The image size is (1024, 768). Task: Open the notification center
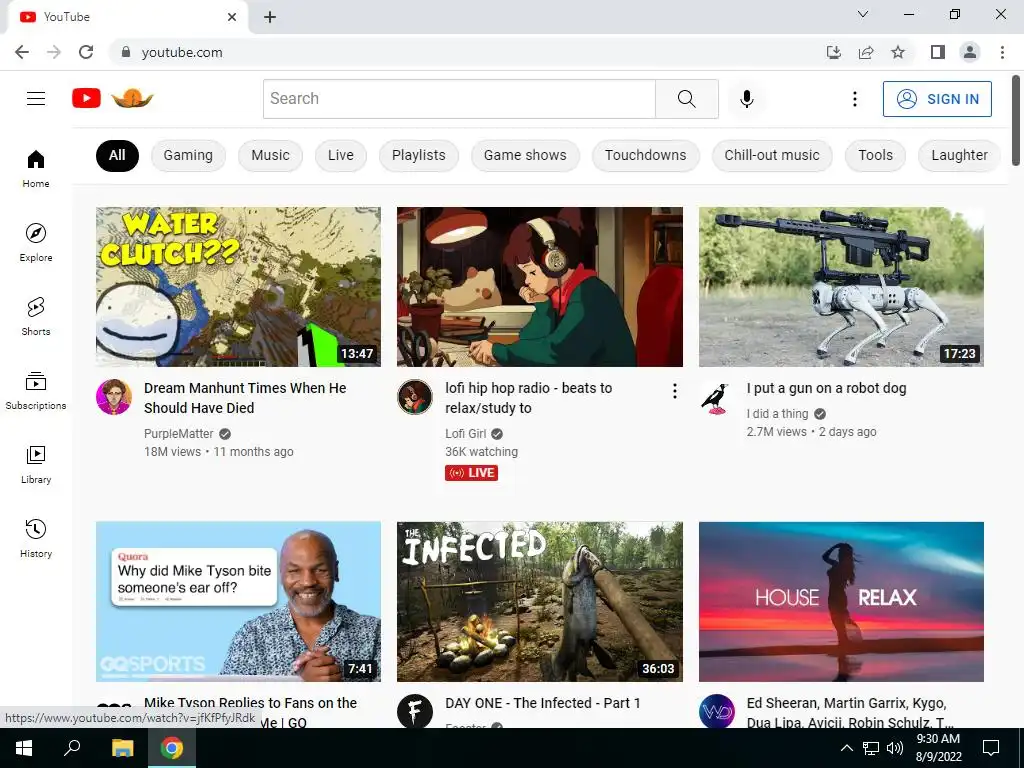[991, 748]
